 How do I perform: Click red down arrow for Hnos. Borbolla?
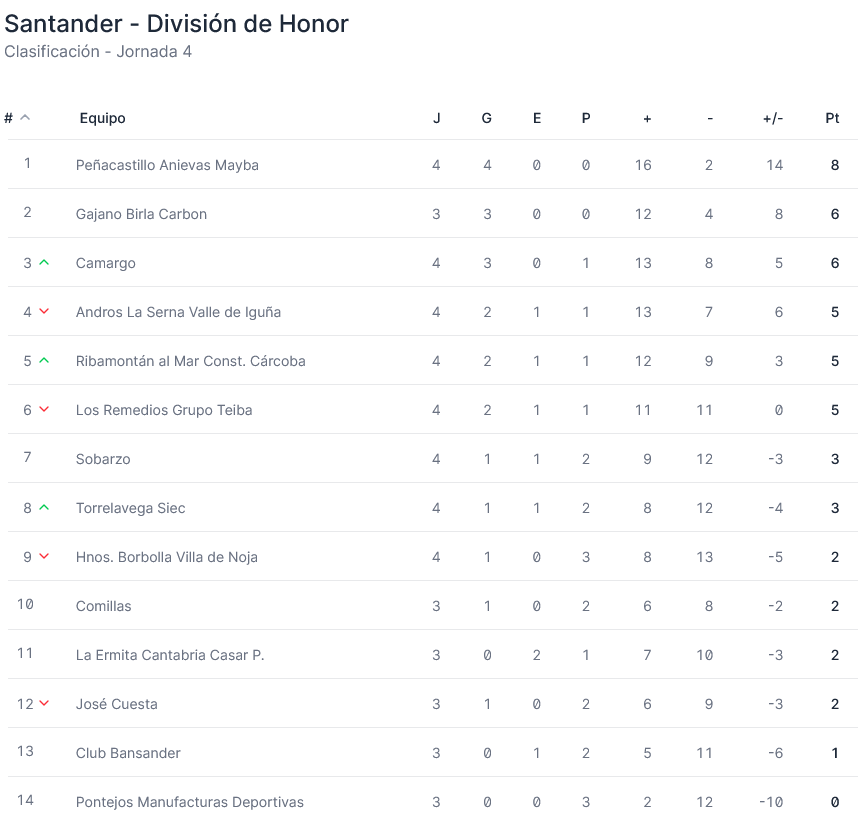44,557
